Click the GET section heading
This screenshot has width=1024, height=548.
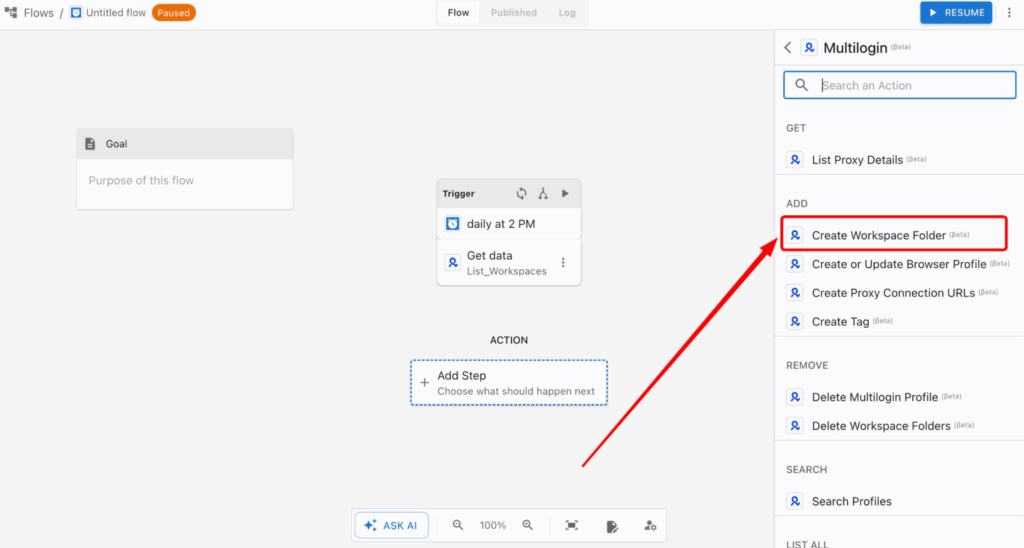click(x=795, y=128)
